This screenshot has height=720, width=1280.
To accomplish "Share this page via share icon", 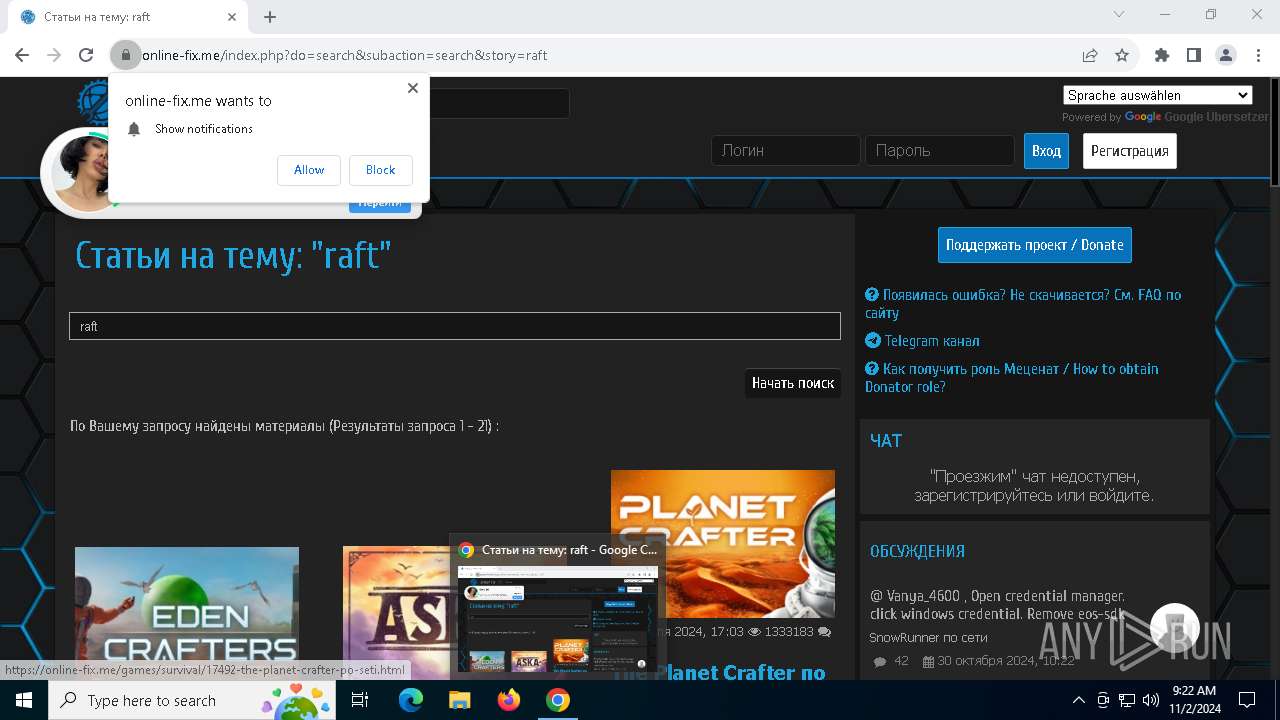I will click(x=1090, y=55).
